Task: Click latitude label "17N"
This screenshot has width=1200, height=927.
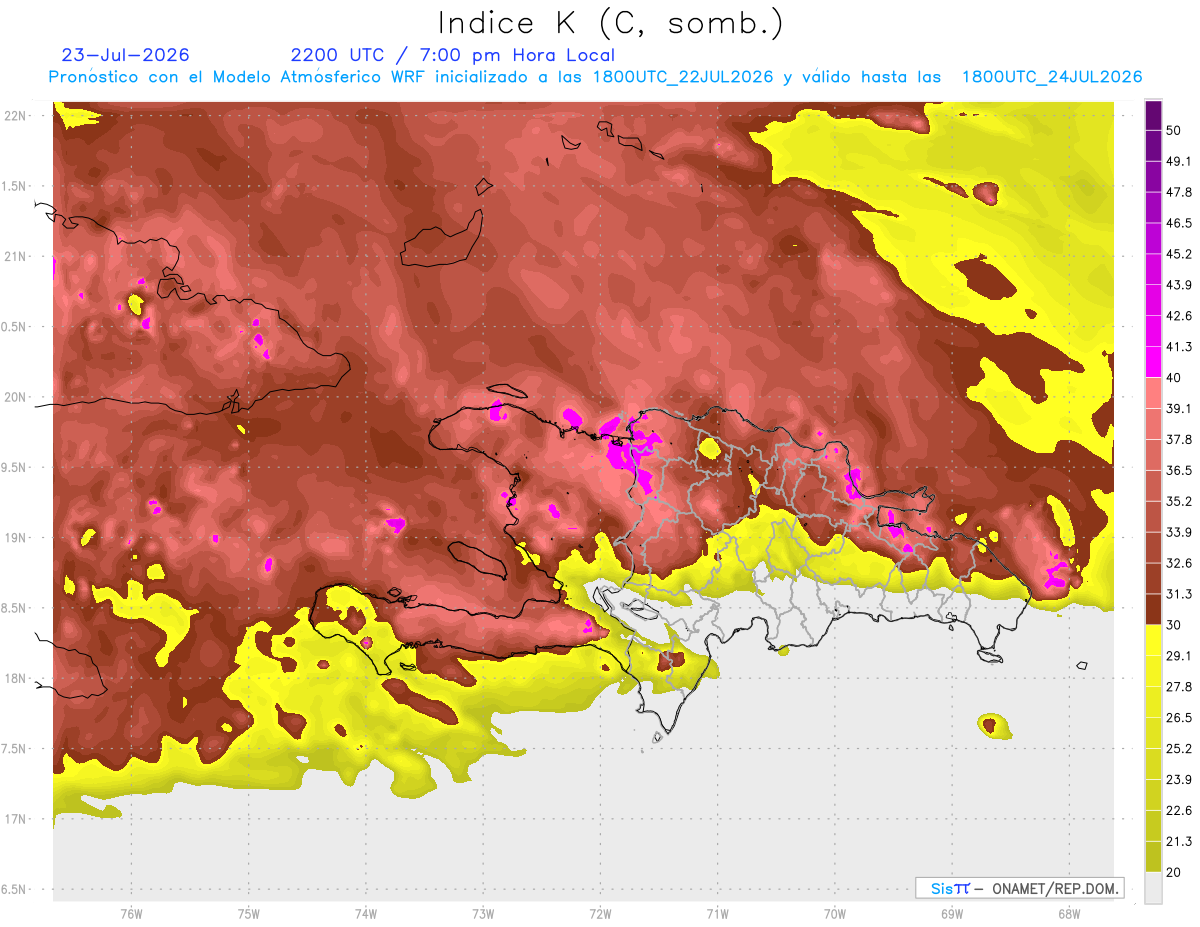Action: point(16,819)
